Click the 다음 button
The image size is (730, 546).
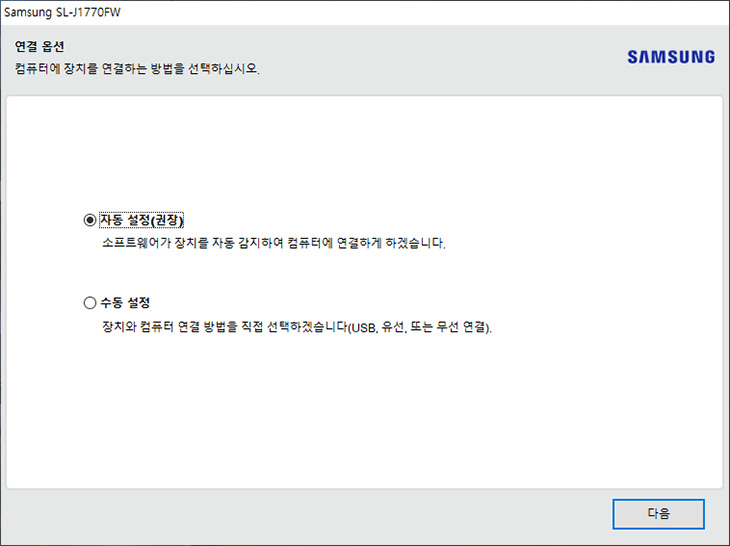pos(658,514)
